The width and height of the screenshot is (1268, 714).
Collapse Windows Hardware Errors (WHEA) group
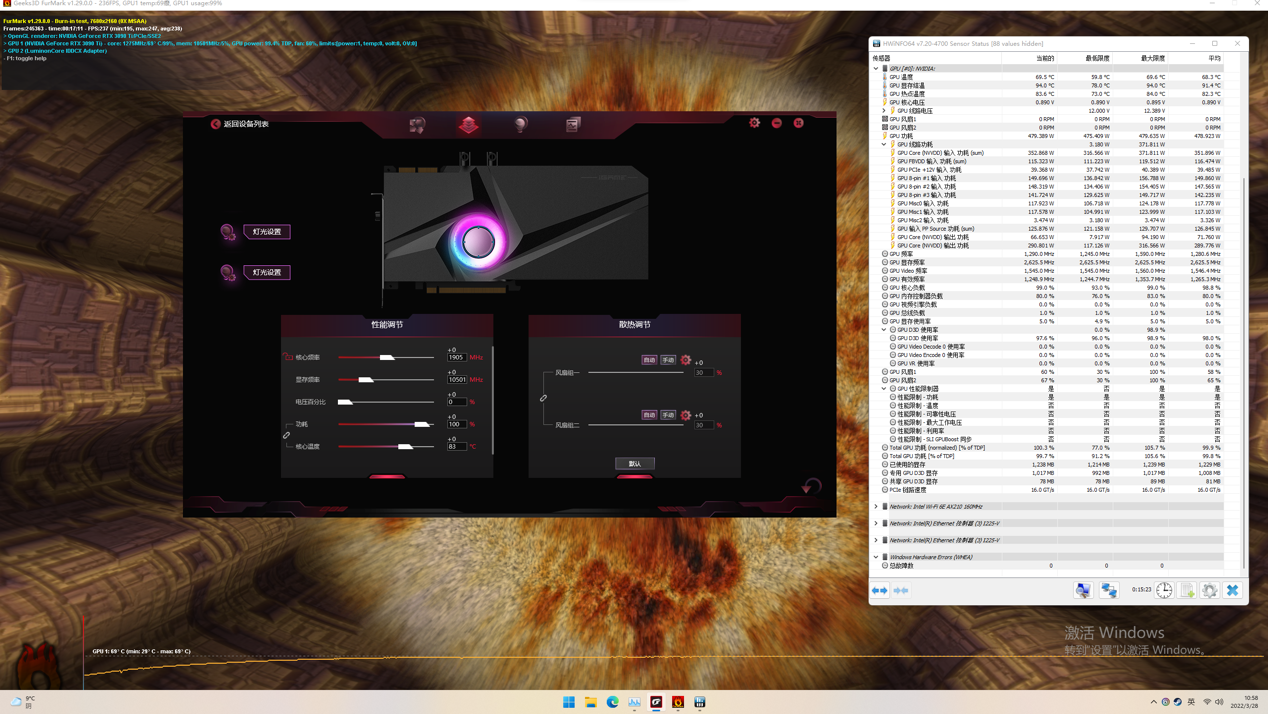tap(876, 557)
